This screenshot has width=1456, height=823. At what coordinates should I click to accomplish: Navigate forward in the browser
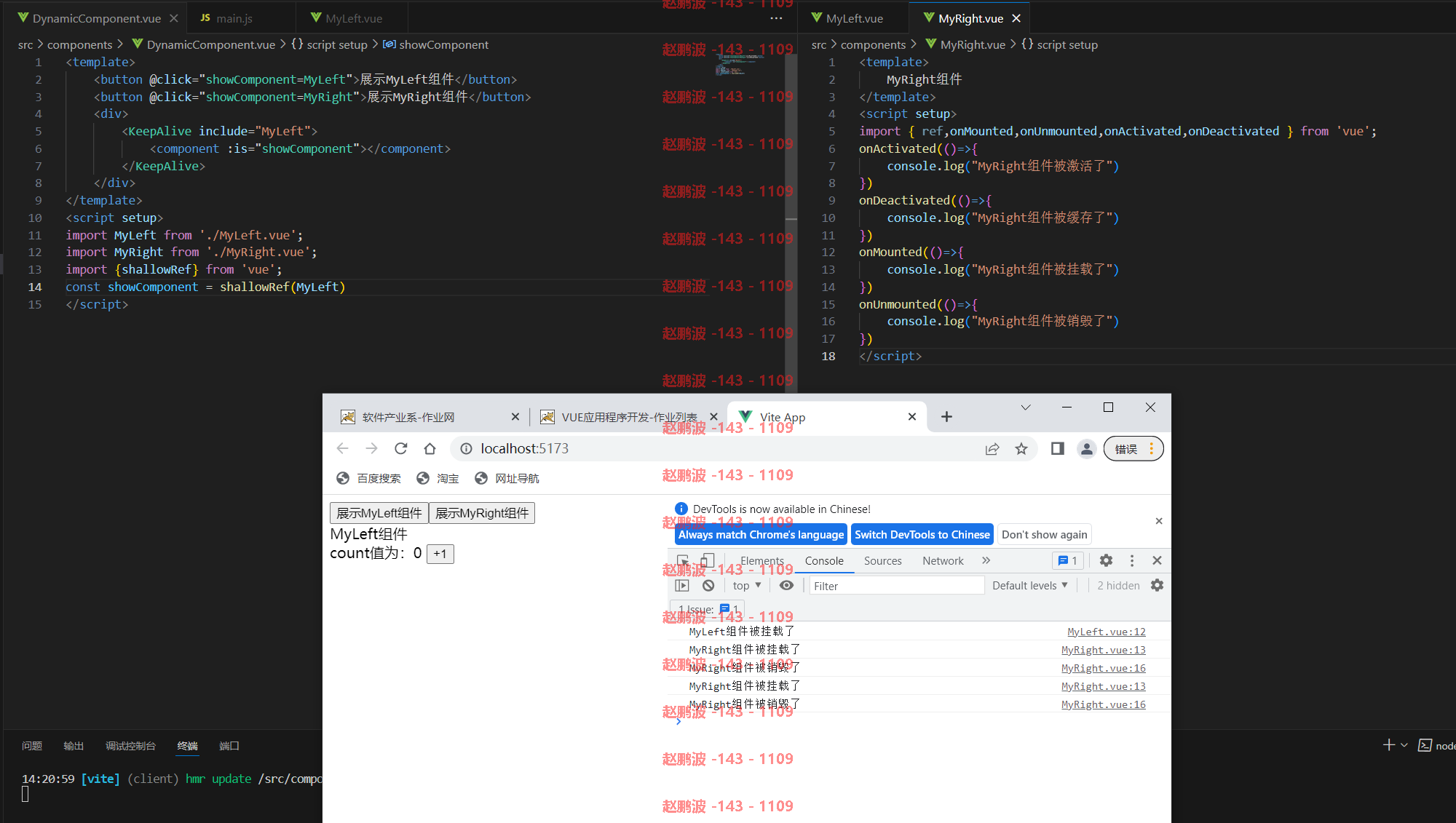(371, 449)
